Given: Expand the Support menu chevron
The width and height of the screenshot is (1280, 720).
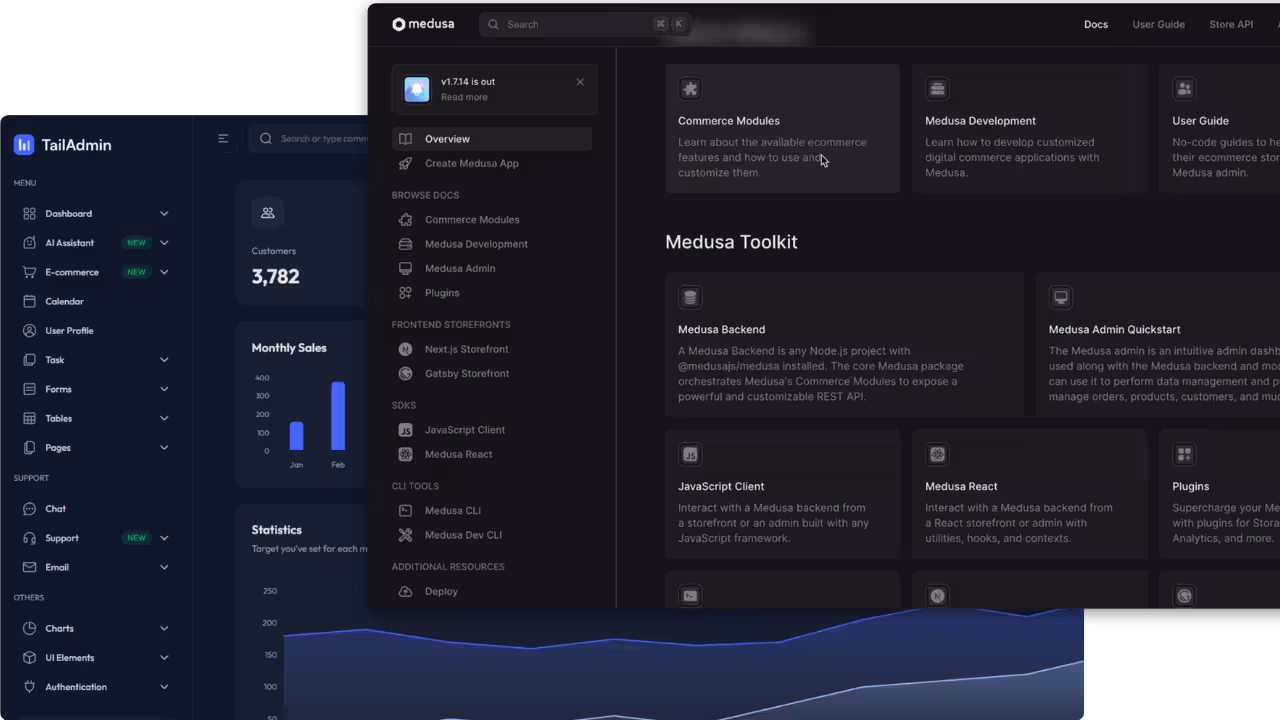Looking at the screenshot, I should click(x=164, y=538).
